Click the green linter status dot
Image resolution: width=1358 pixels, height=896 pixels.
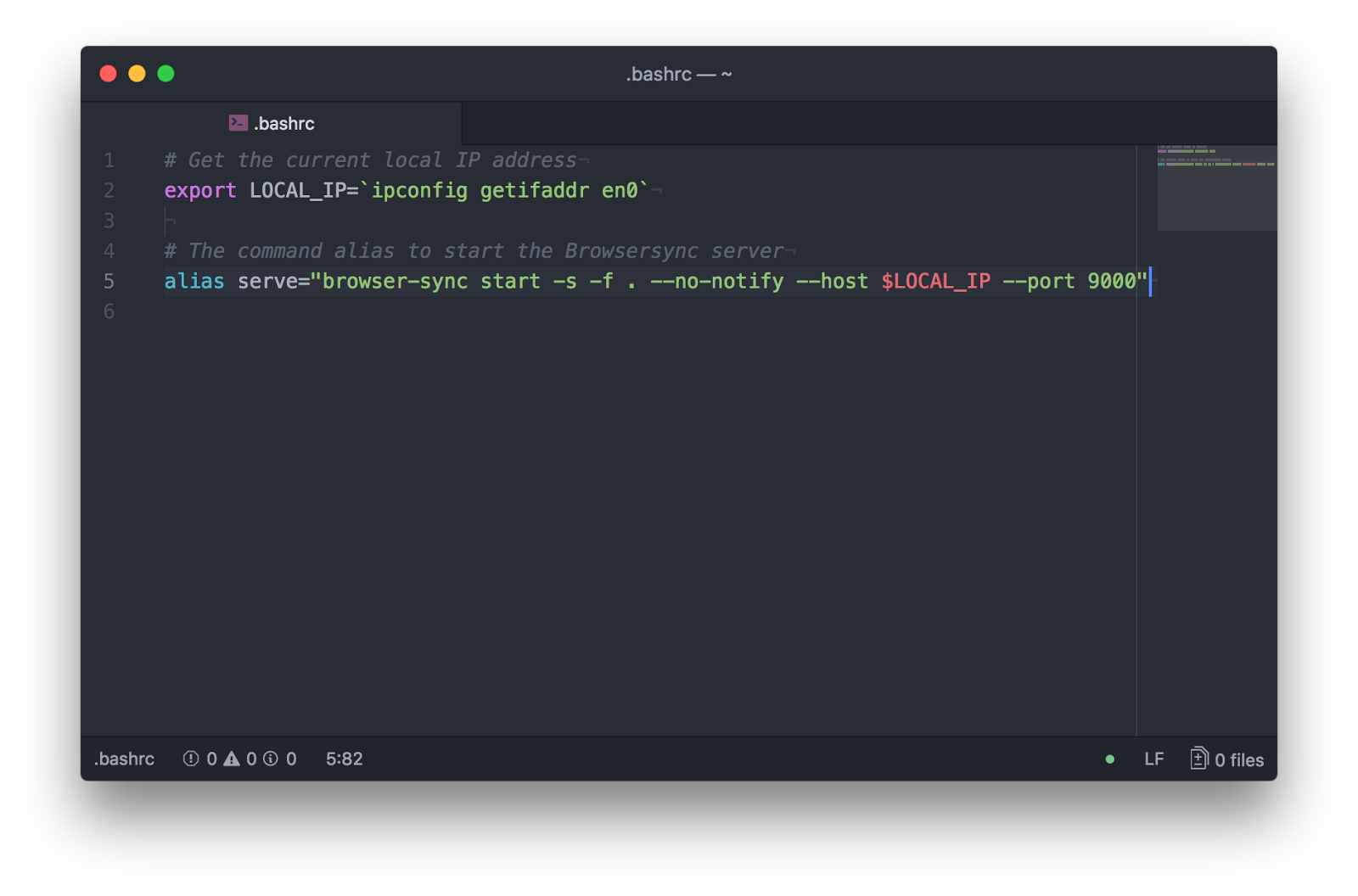[x=1109, y=759]
